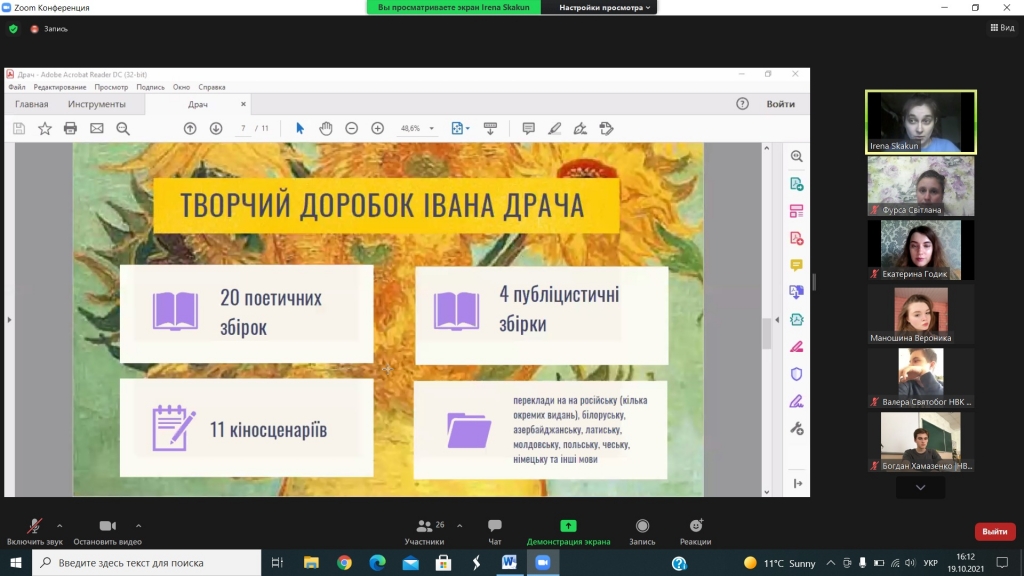Viewport: 1024px width, 576px height.
Task: Open the zoom percentage dropdown arrow
Action: coord(432,129)
